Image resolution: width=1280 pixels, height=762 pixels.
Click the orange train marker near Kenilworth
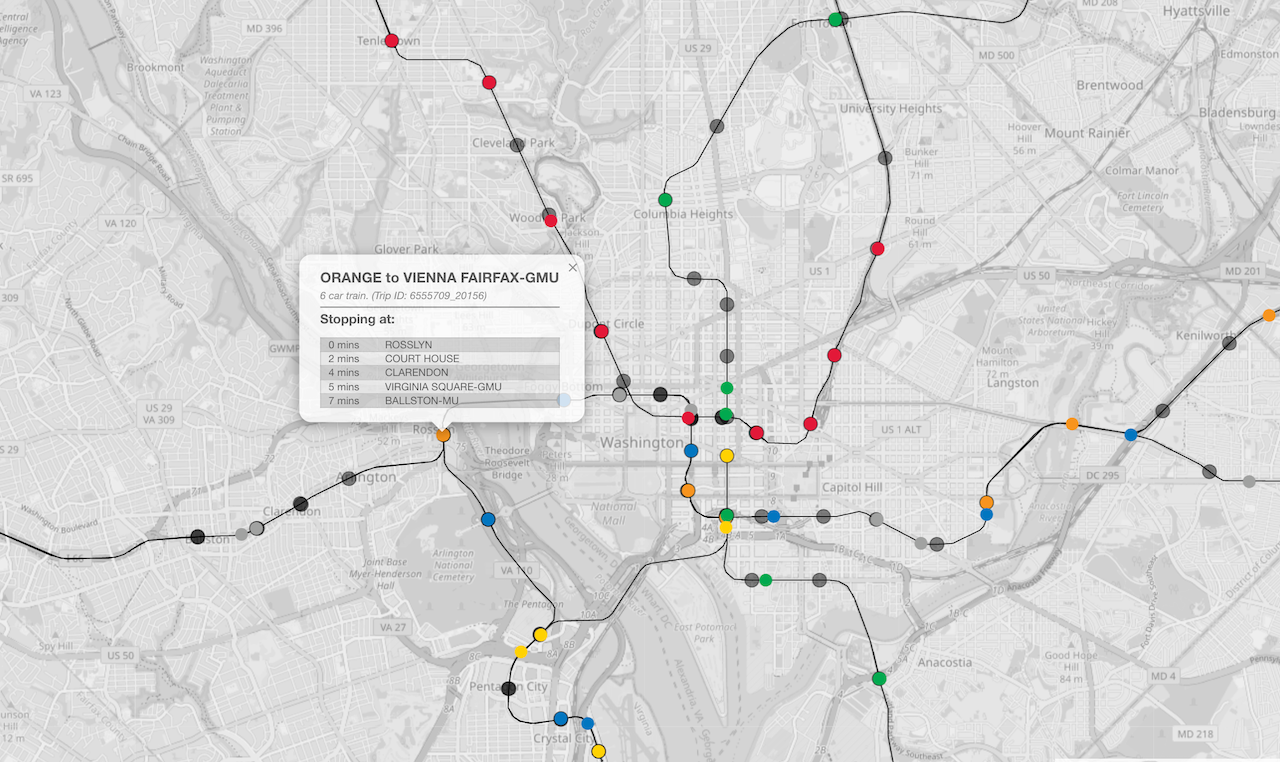pos(1269,315)
